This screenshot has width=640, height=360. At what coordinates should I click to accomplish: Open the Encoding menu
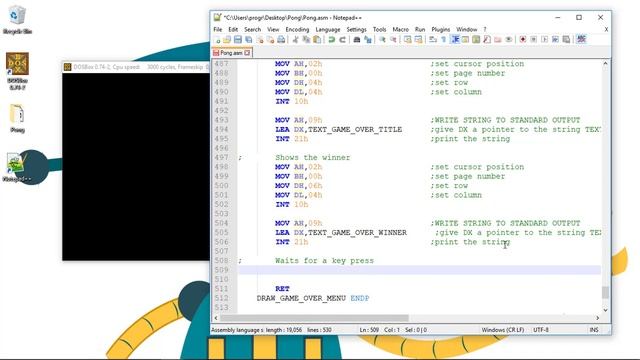click(297, 29)
